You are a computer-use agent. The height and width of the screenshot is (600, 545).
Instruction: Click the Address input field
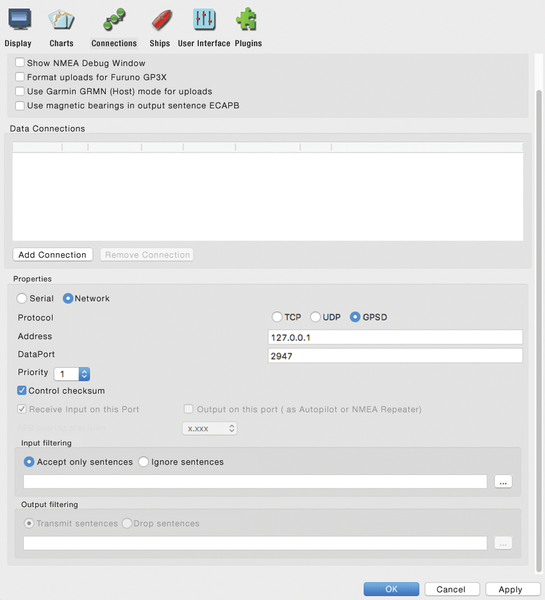tap(395, 337)
